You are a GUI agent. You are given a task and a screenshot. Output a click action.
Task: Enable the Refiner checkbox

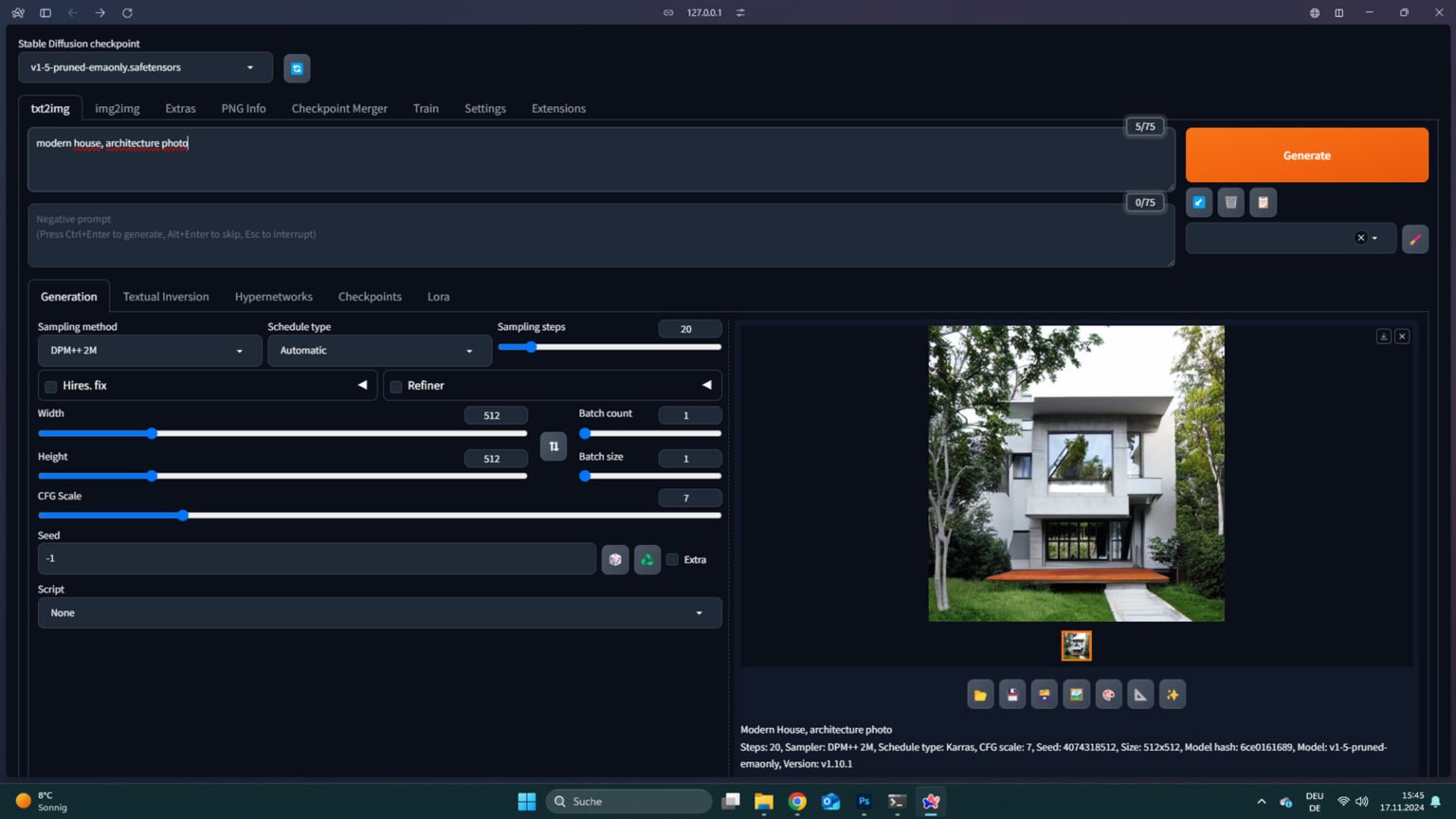pyautogui.click(x=396, y=387)
